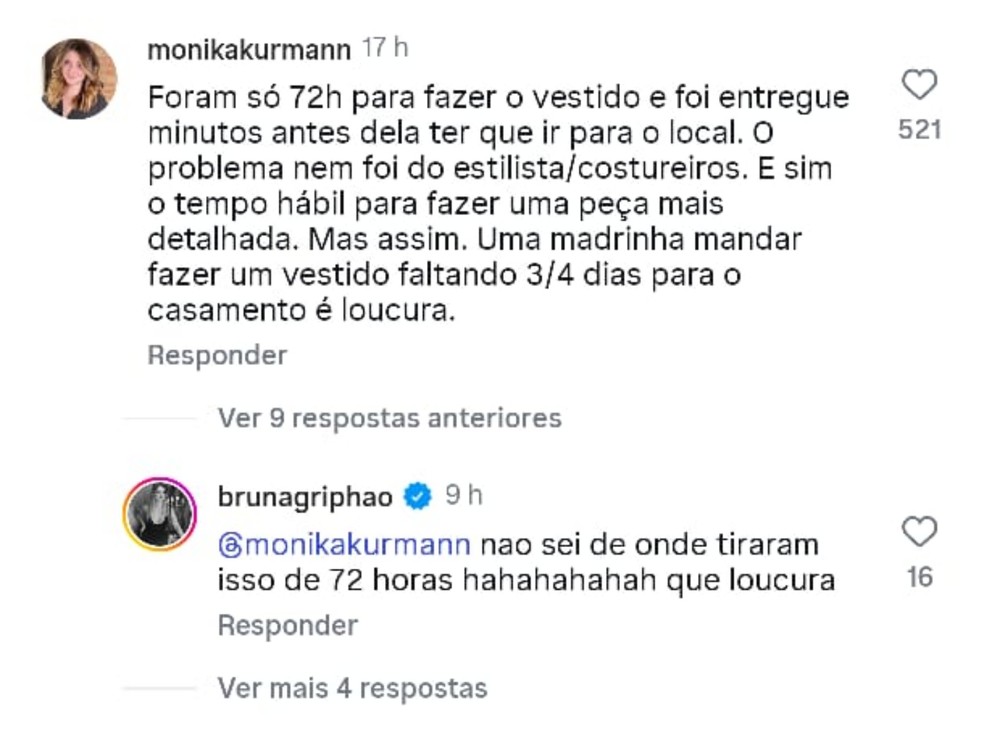Image resolution: width=984 pixels, height=732 pixels.
Task: Like brunagriphao's reply with the heart
Action: click(919, 533)
